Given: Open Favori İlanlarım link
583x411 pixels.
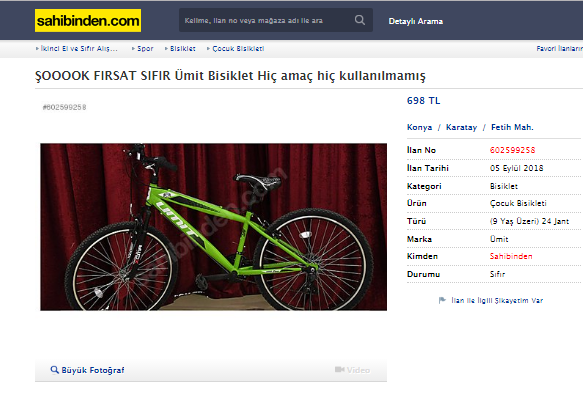Looking at the screenshot, I should point(560,48).
